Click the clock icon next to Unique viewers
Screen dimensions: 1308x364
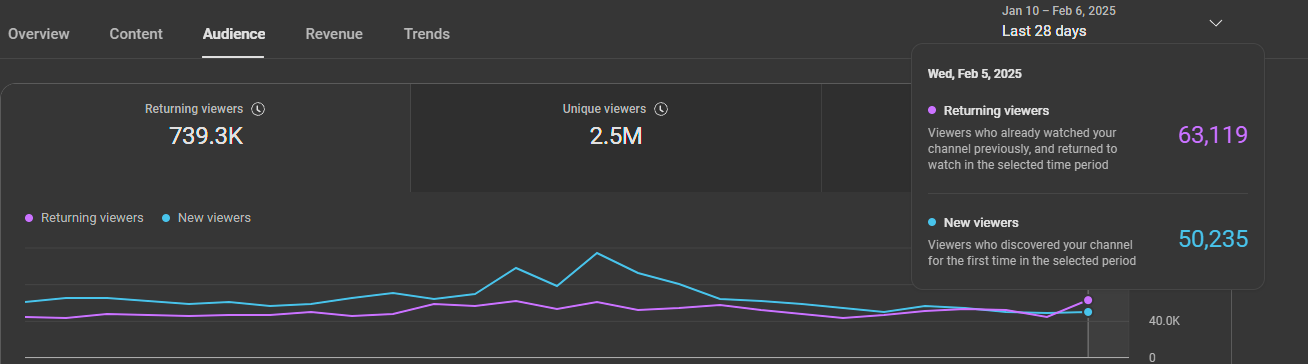(x=661, y=109)
